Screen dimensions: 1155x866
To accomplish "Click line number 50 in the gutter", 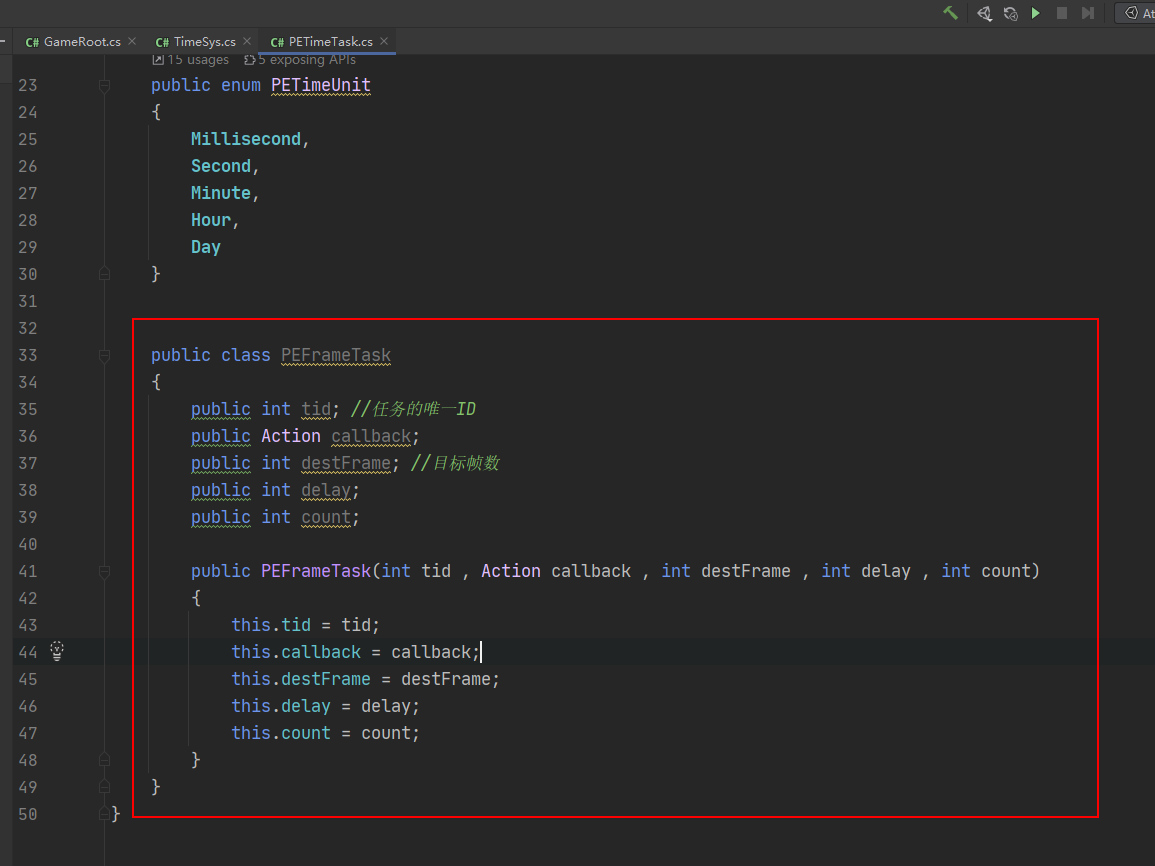I will click(28, 814).
